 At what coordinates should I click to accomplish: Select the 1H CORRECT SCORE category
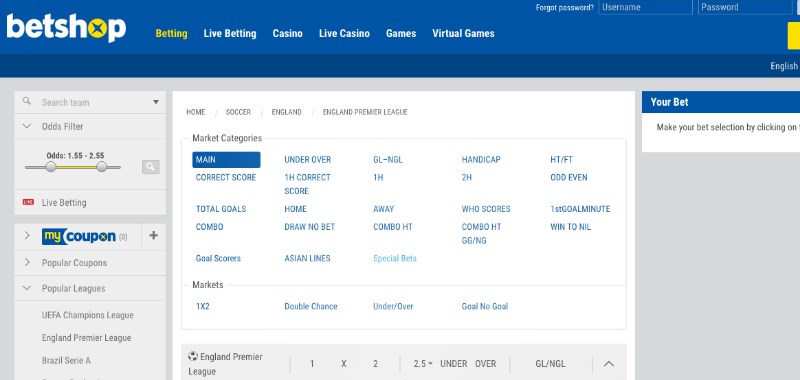point(308,184)
